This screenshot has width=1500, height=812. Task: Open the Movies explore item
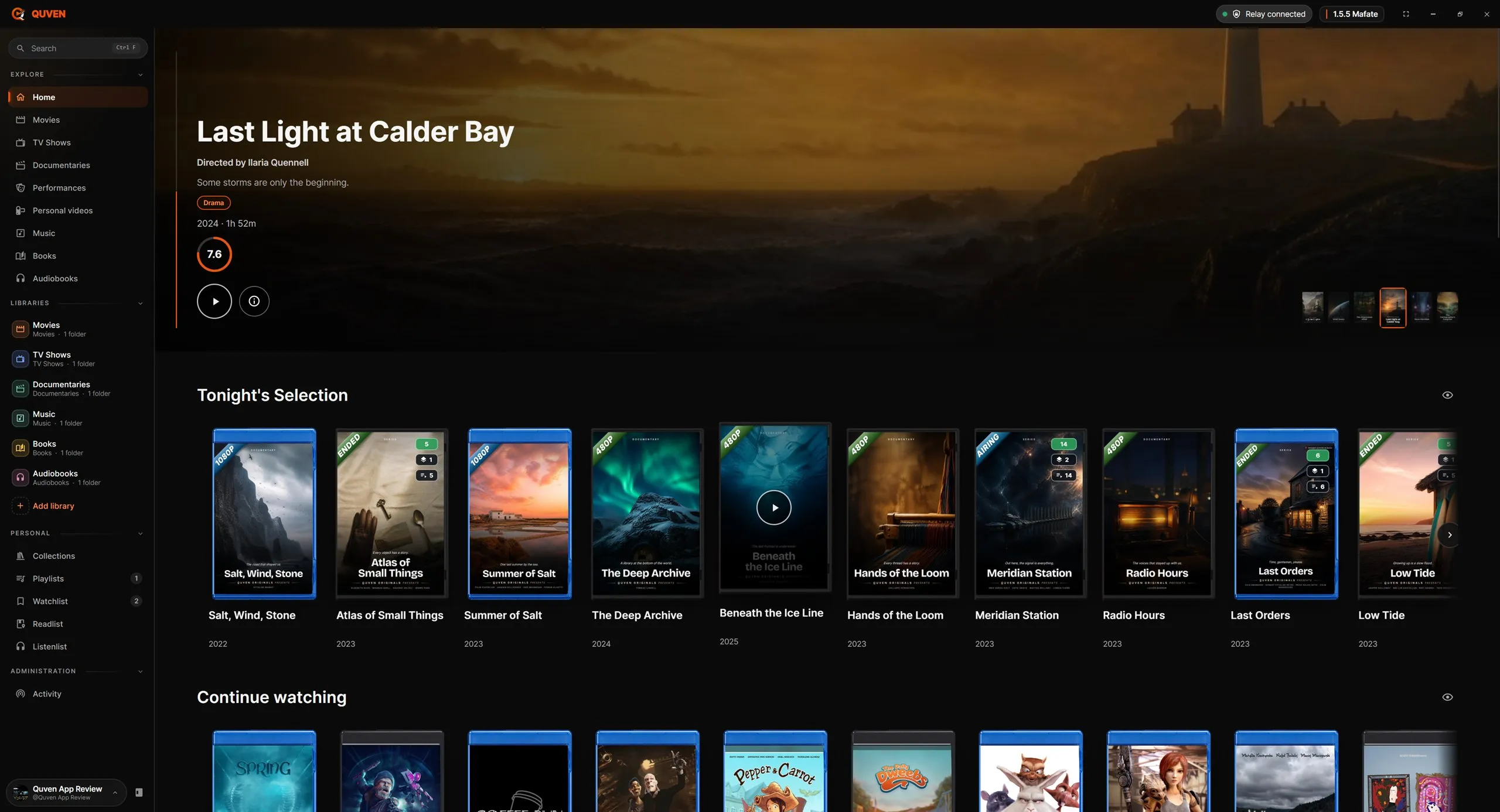tap(77, 120)
